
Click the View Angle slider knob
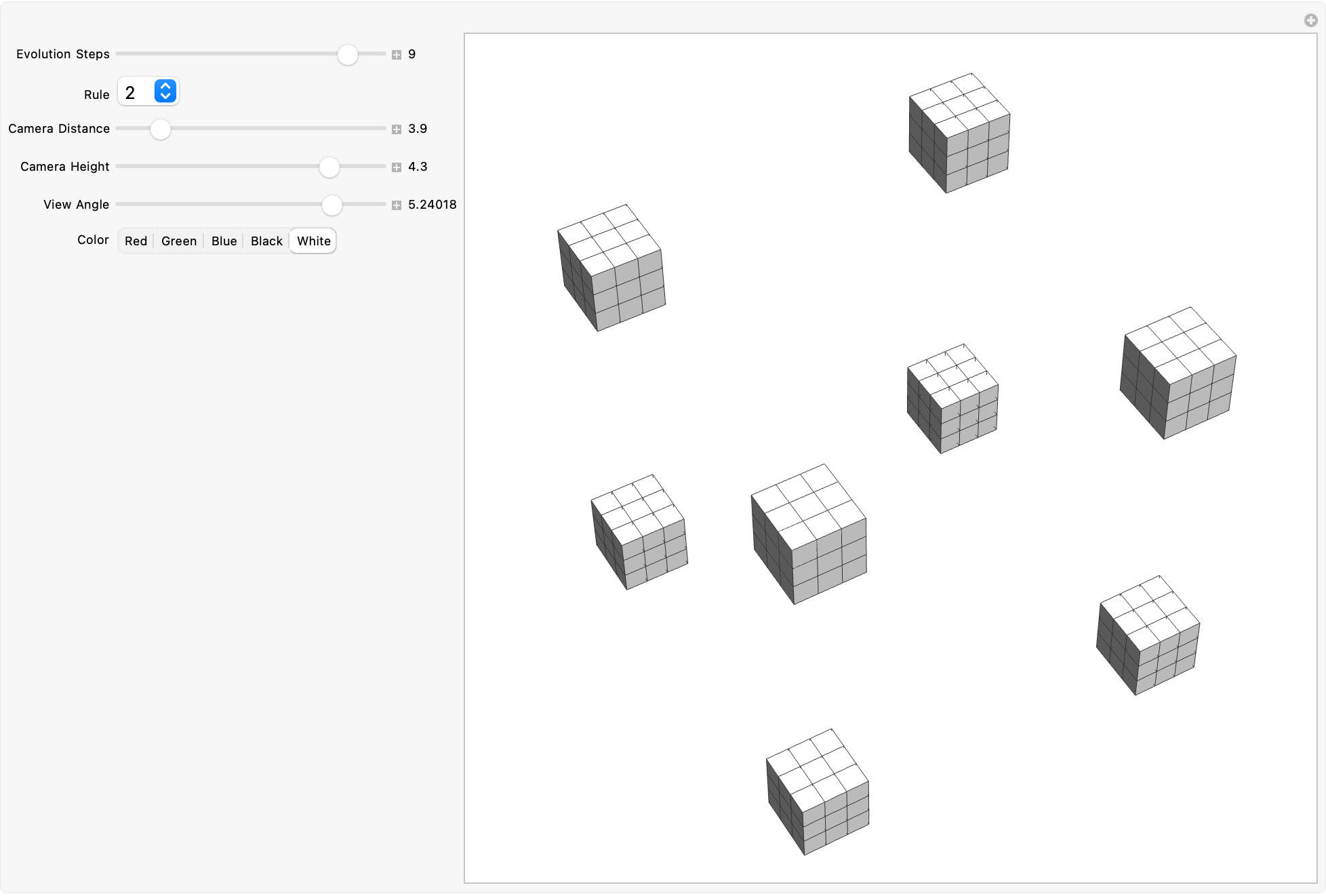331,205
